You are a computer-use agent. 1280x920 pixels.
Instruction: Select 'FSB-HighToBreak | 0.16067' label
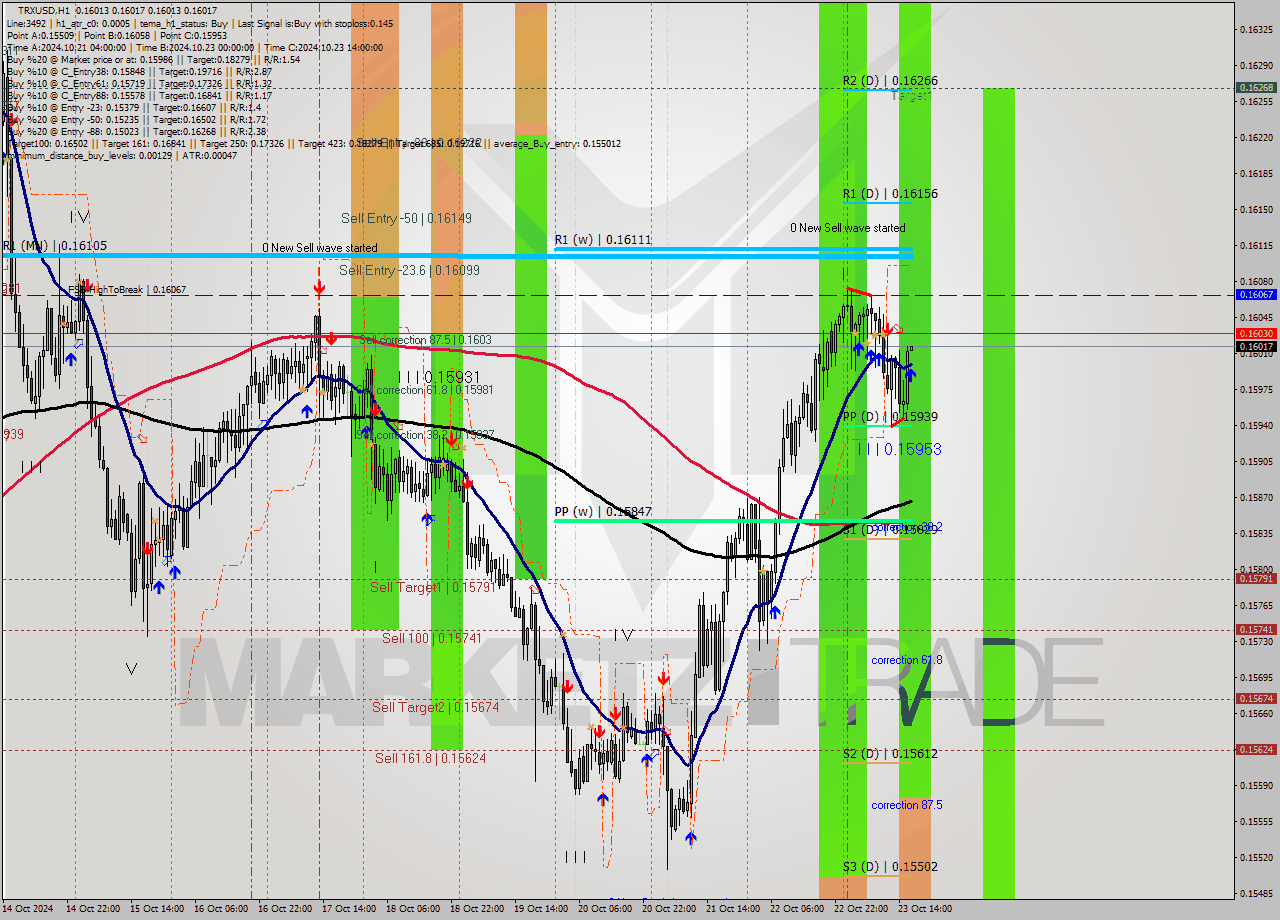(127, 290)
